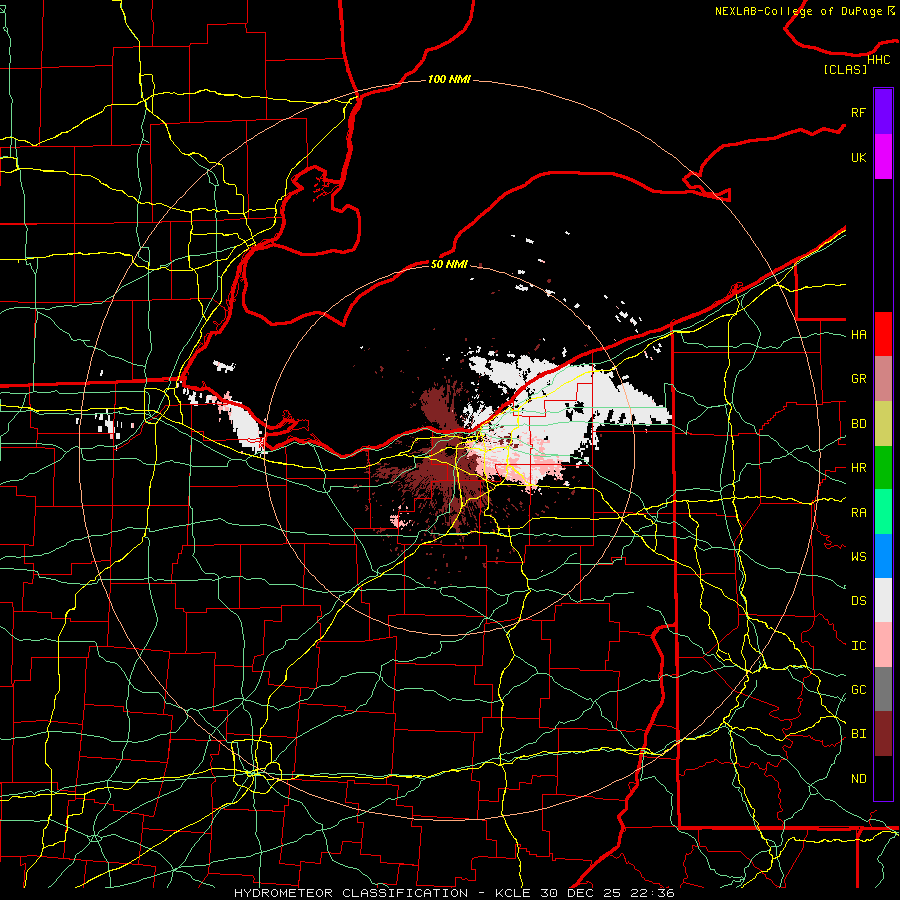900x900 pixels.
Task: Click the DS legend label
Action: point(858,601)
